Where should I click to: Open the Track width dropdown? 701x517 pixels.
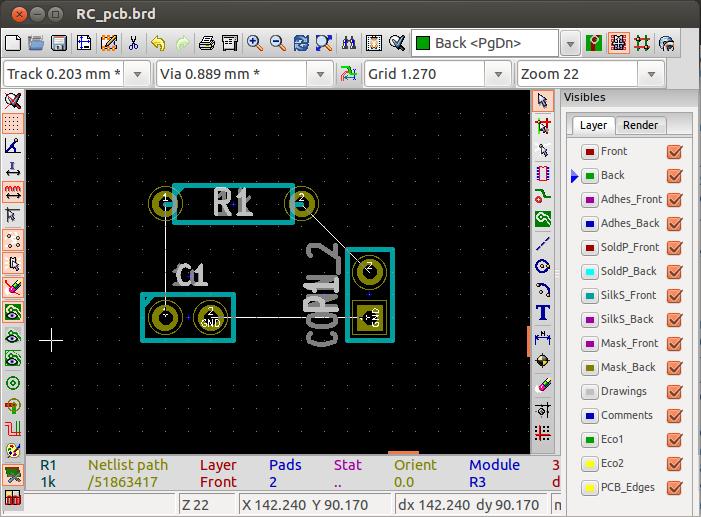pos(143,74)
